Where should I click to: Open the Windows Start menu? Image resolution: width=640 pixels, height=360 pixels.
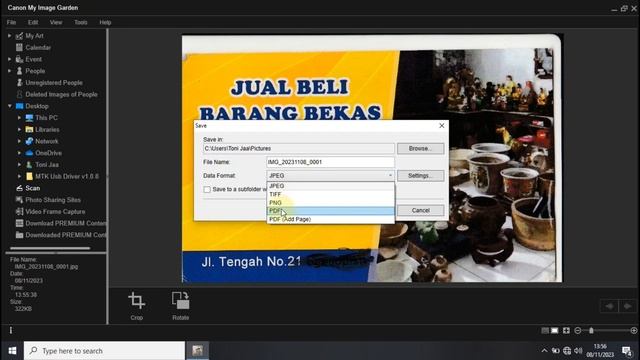pyautogui.click(x=12, y=351)
